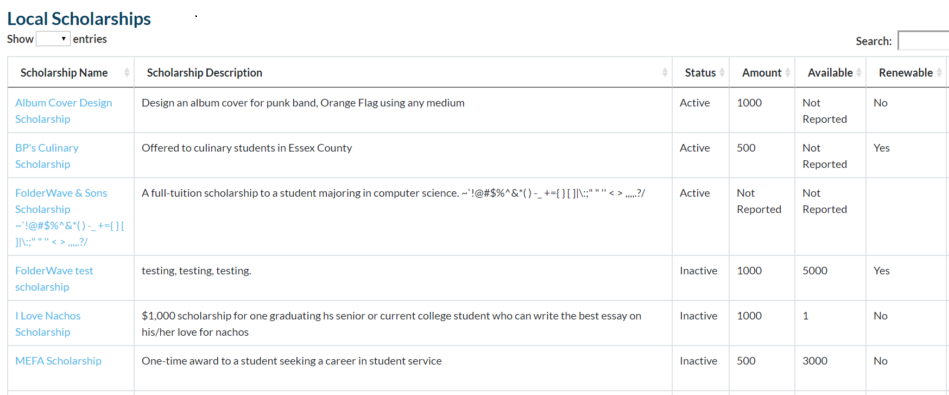Click Inactive status in I Love Nachos row
This screenshot has width=949, height=395.
tap(698, 316)
